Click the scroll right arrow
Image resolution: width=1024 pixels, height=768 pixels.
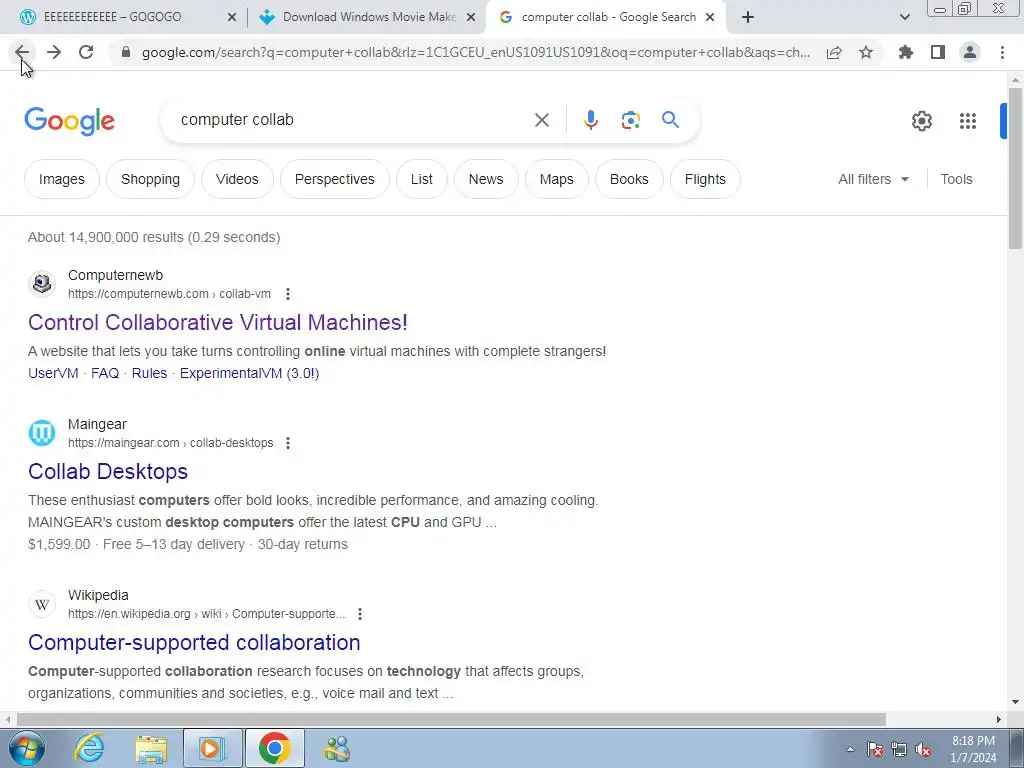click(999, 720)
